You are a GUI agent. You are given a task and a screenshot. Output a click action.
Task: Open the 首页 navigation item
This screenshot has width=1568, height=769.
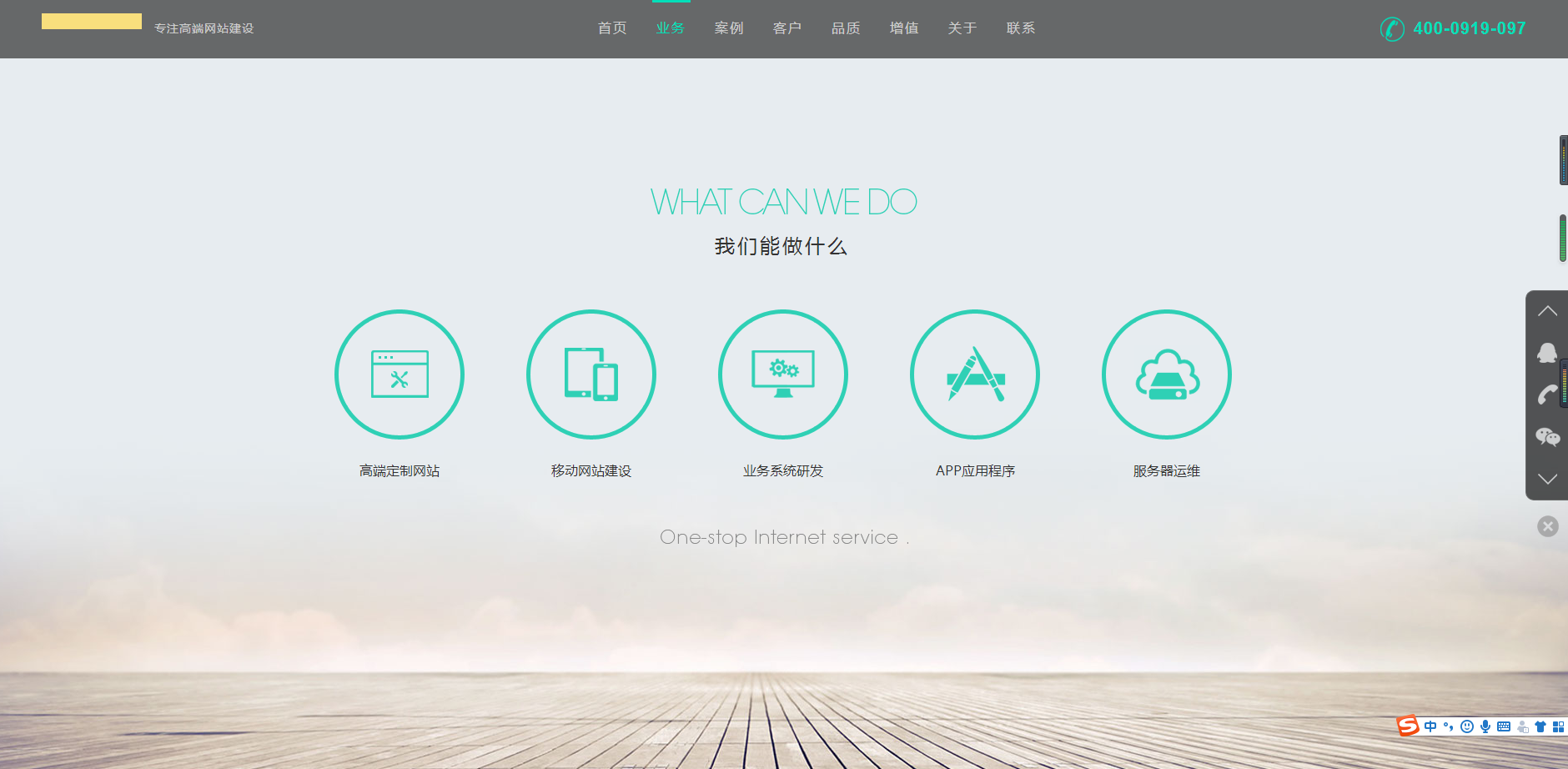pos(612,28)
